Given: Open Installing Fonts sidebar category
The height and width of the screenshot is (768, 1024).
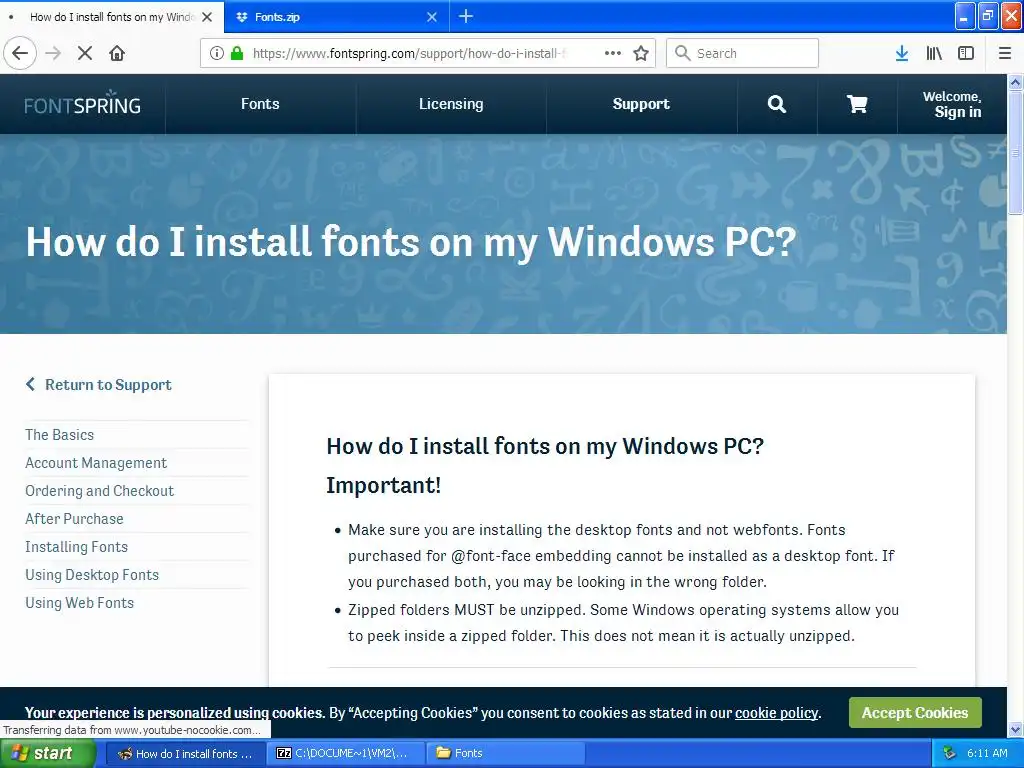Looking at the screenshot, I should pos(76,547).
